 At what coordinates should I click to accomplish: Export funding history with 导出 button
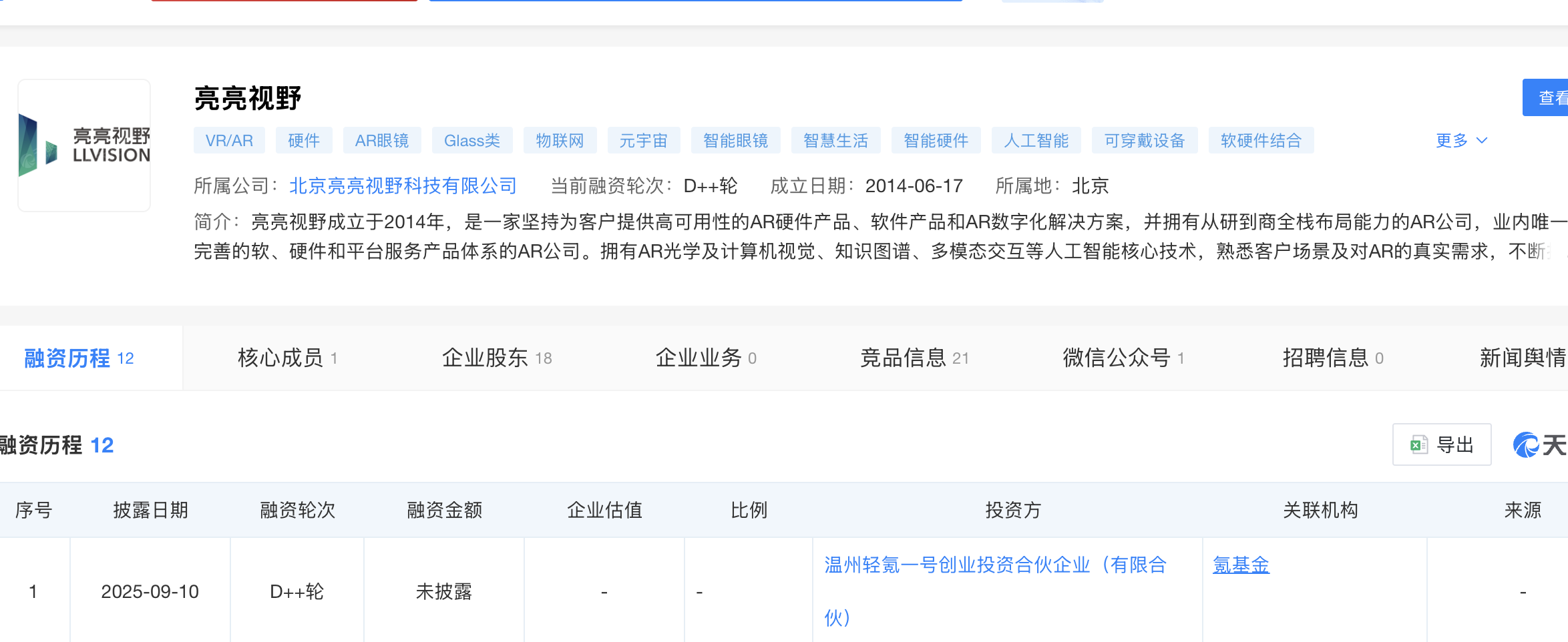(1442, 444)
